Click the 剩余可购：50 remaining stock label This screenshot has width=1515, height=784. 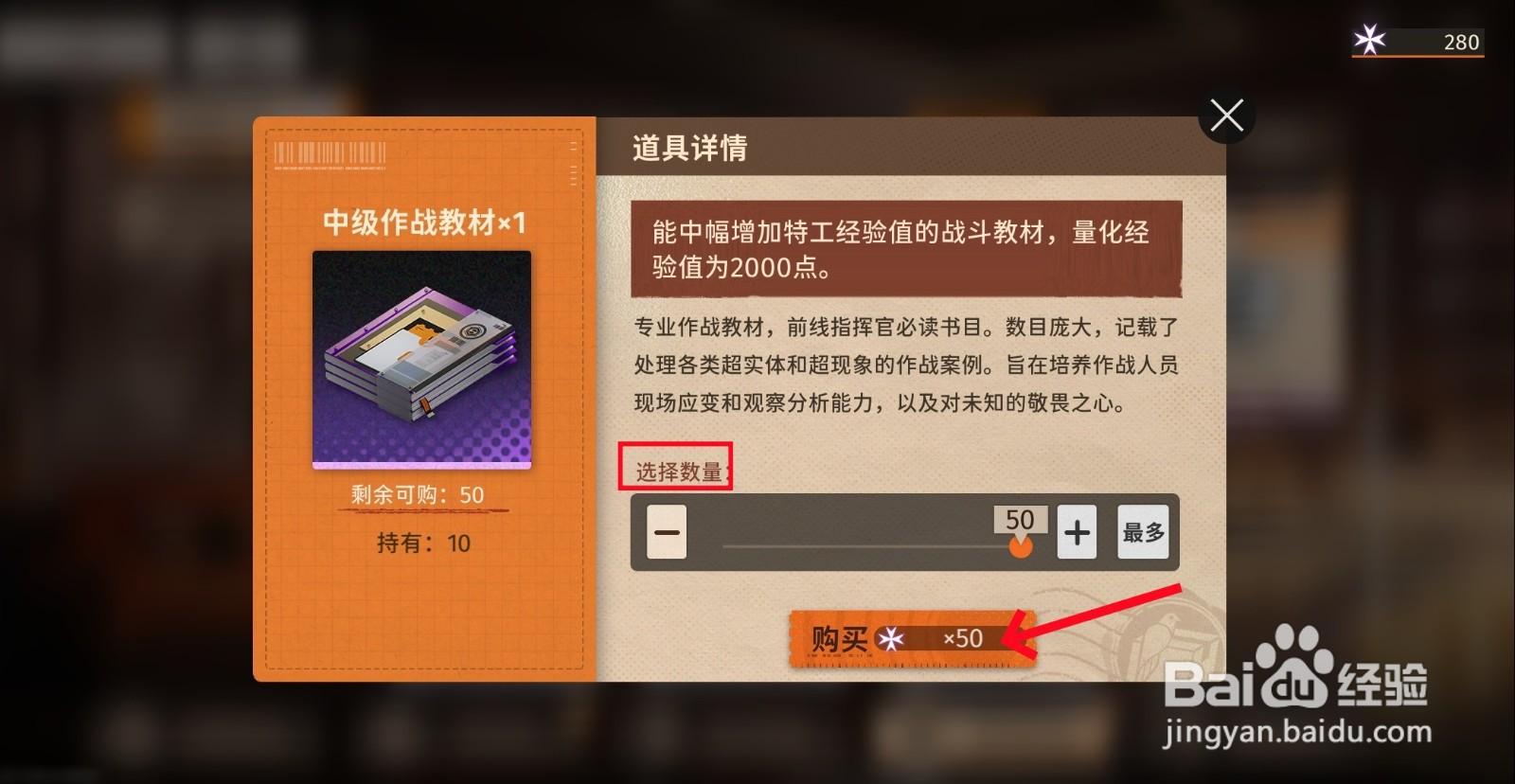coord(418,494)
